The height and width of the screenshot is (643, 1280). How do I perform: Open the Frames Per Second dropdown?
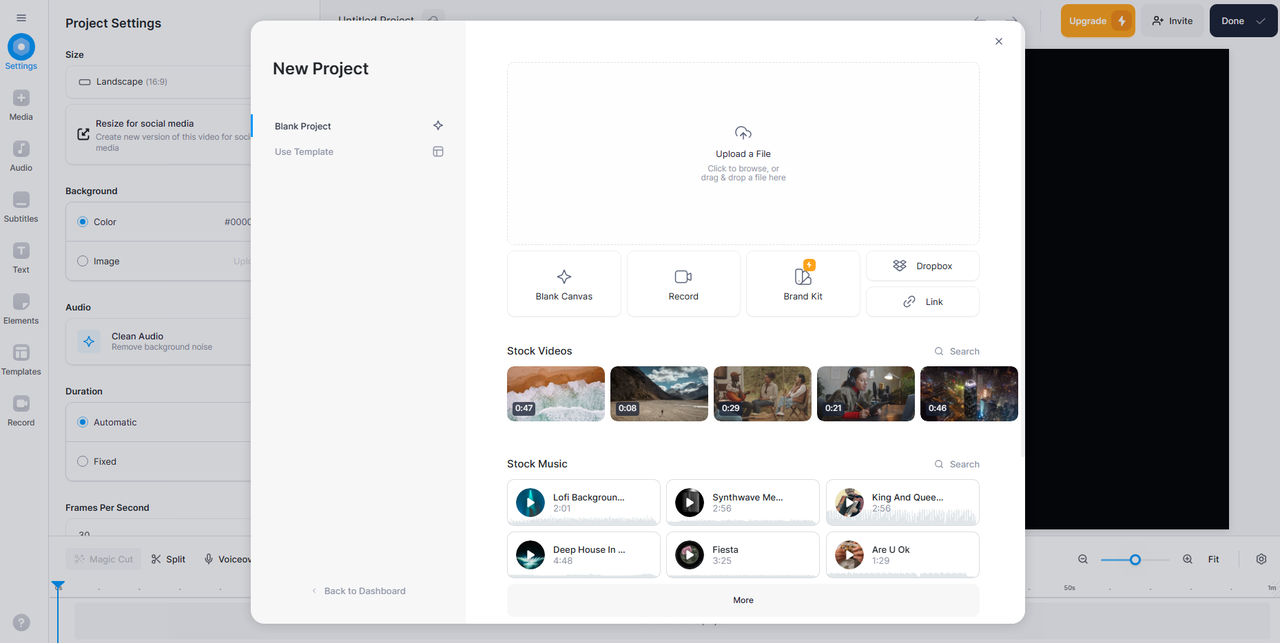tap(158, 531)
